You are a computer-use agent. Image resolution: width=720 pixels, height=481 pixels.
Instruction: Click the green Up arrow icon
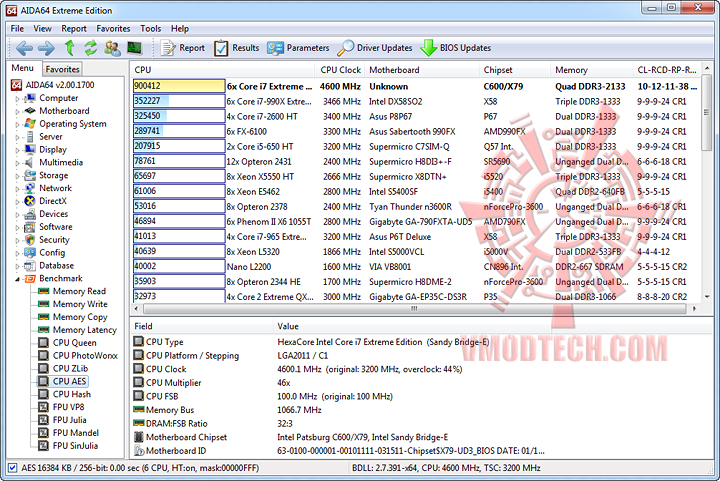click(x=70, y=48)
